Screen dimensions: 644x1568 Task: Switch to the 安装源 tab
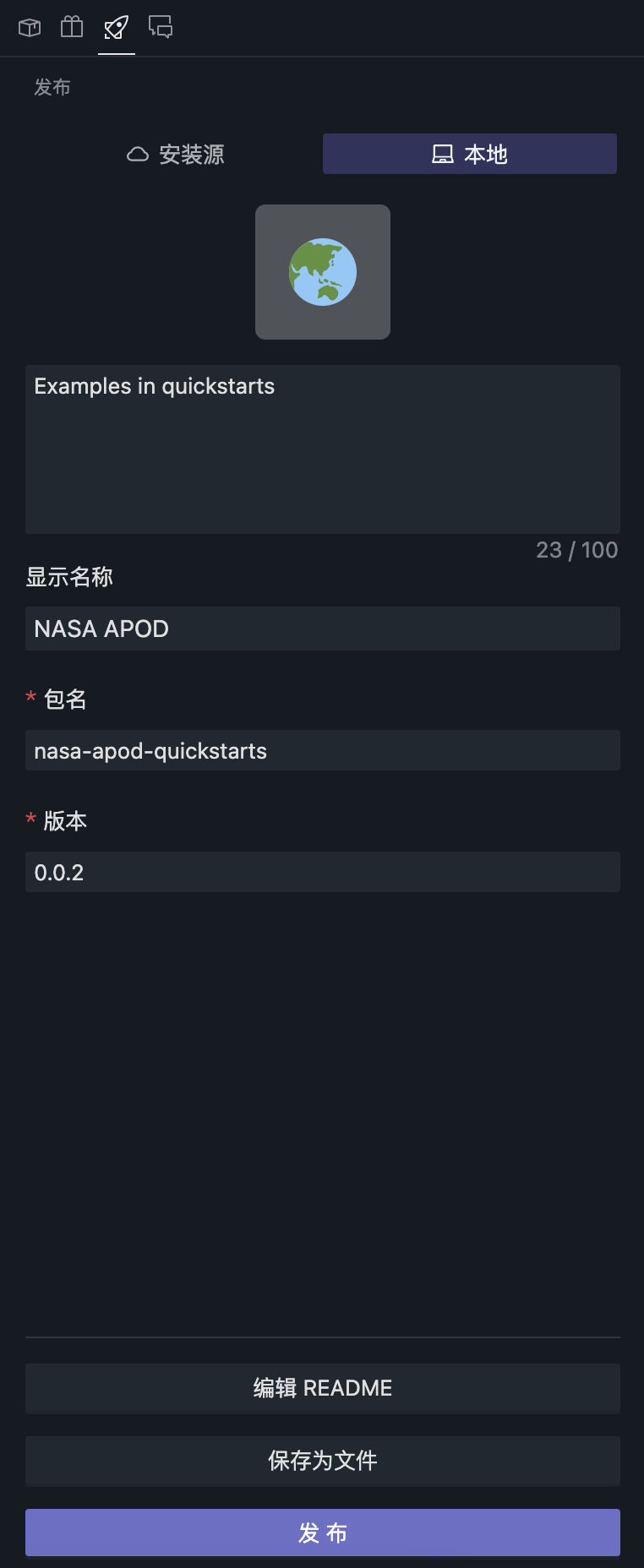click(176, 155)
